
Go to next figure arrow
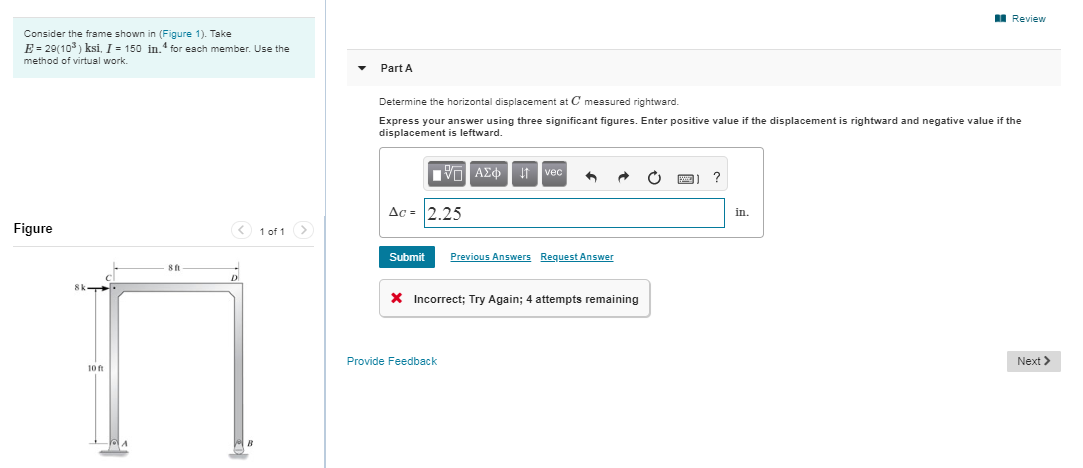303,231
